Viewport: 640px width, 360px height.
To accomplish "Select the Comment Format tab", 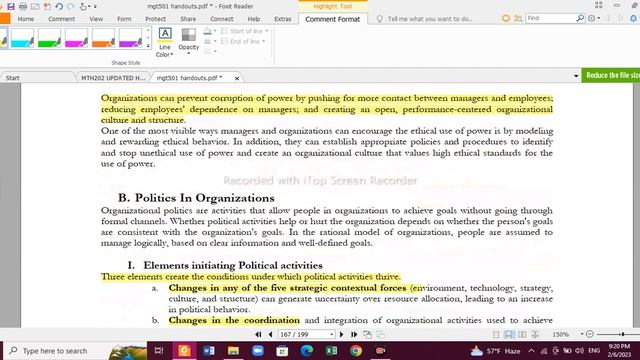I will [333, 19].
